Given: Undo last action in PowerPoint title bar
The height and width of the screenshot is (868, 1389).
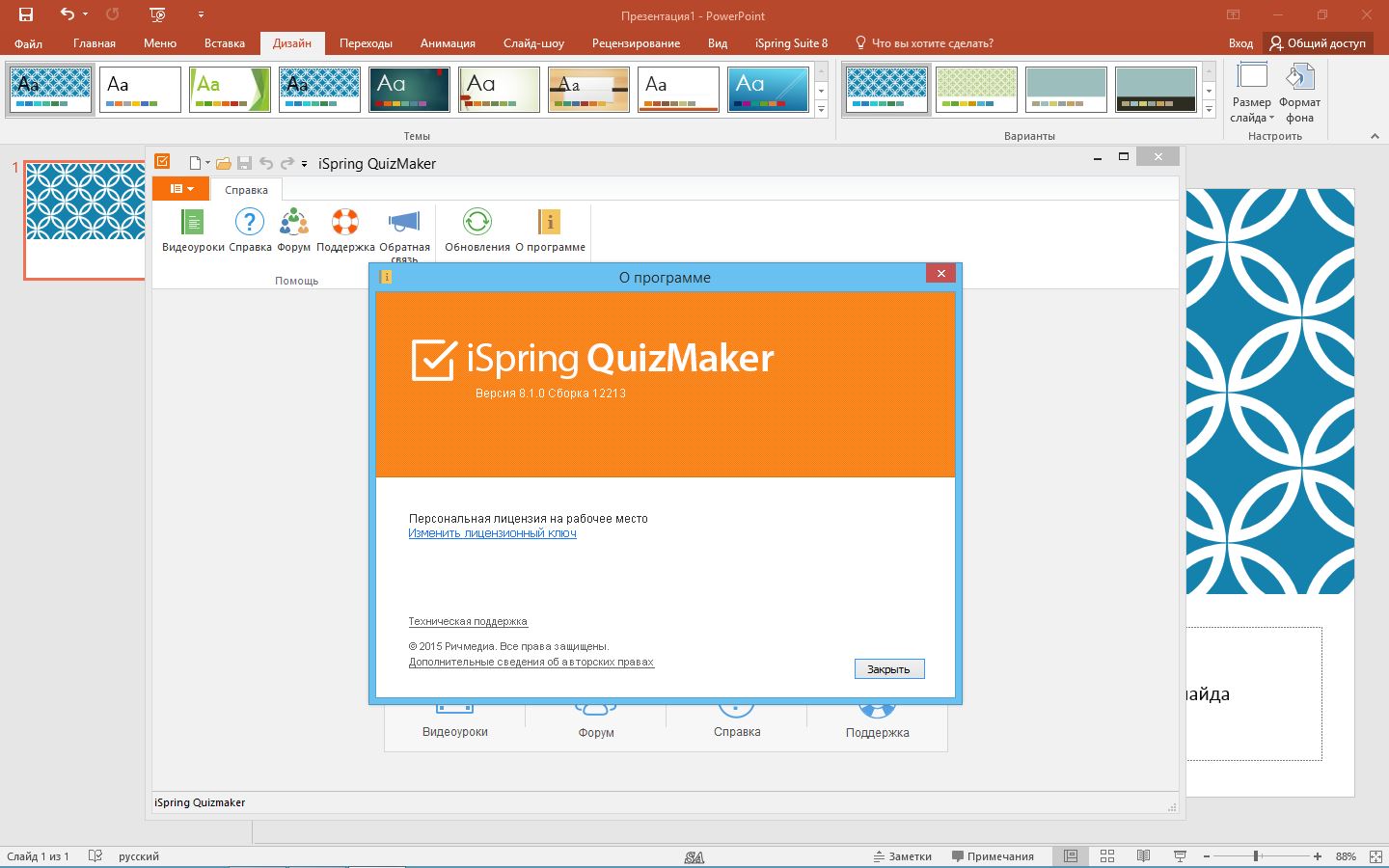Looking at the screenshot, I should pyautogui.click(x=67, y=14).
